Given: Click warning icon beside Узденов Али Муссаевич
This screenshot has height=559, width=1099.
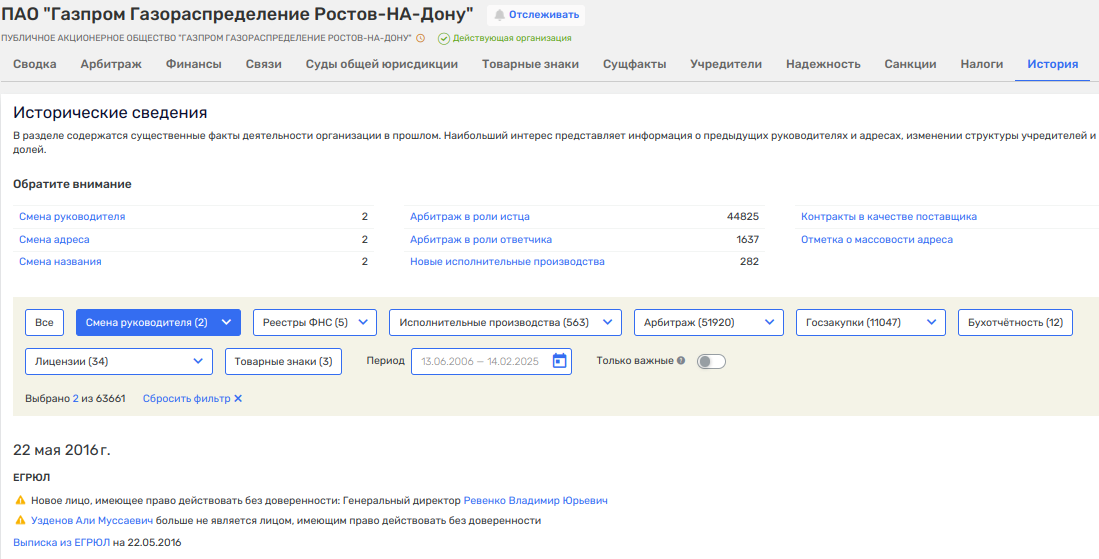Looking at the screenshot, I should [20, 521].
